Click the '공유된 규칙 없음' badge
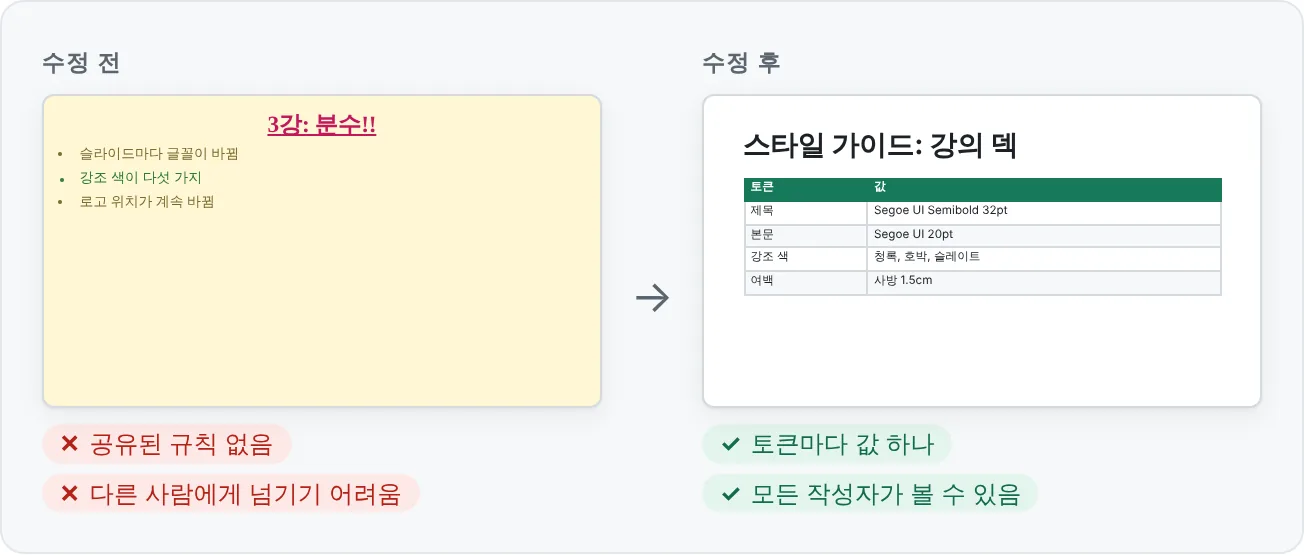The image size is (1304, 556). coord(167,445)
